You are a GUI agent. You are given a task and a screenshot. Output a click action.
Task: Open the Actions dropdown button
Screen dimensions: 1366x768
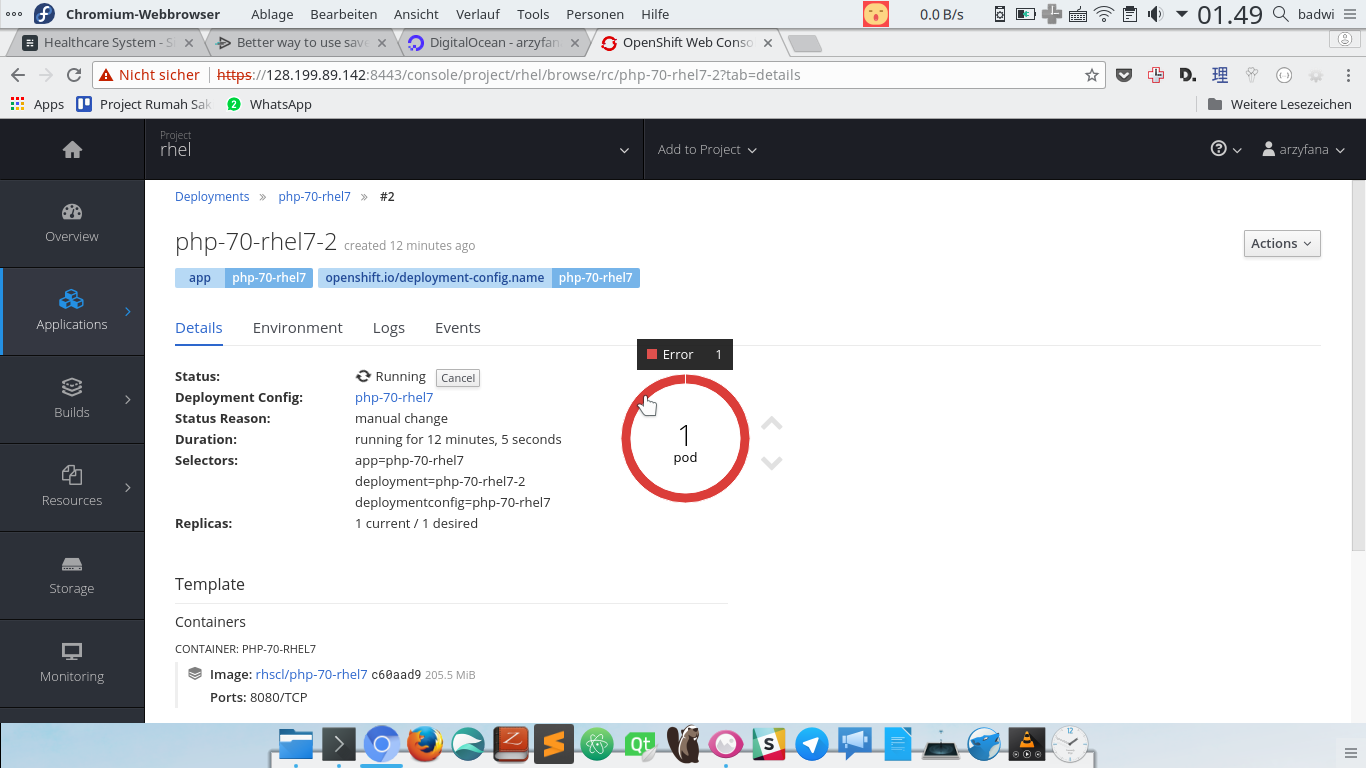tap(1281, 243)
